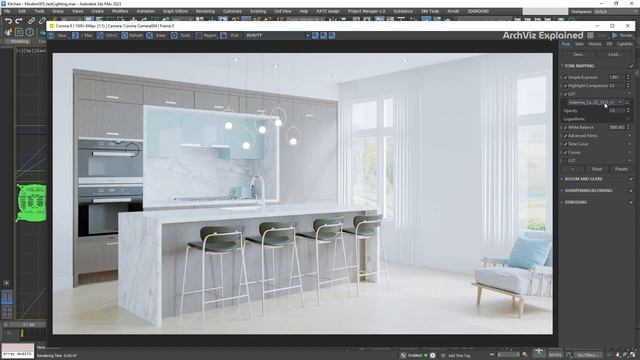Screen dimensions: 640x360
Task: Click the green teapot thumbnail icon in left panel
Action: point(31,203)
